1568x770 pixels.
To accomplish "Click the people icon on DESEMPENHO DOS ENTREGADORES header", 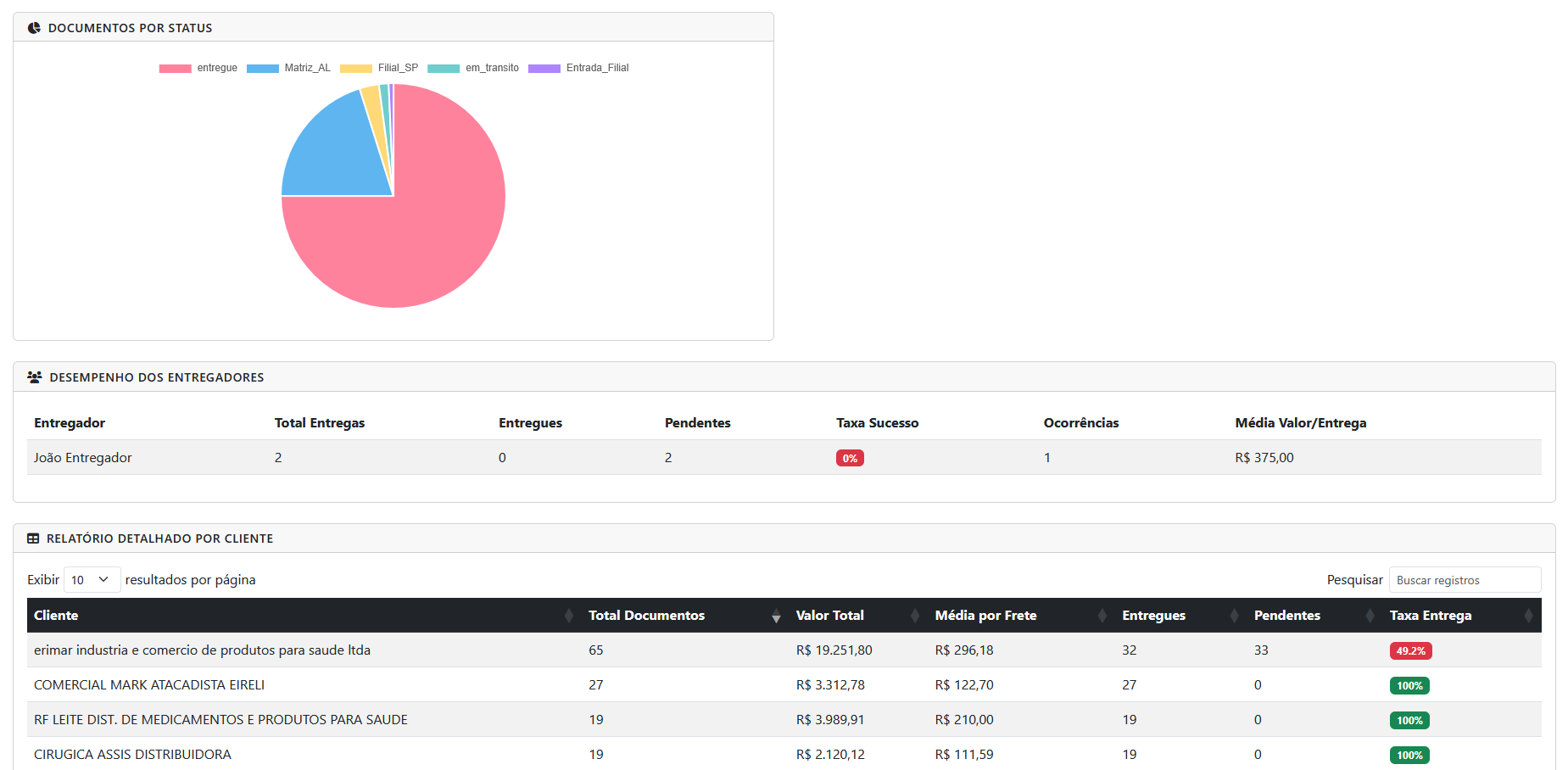I will click(34, 377).
